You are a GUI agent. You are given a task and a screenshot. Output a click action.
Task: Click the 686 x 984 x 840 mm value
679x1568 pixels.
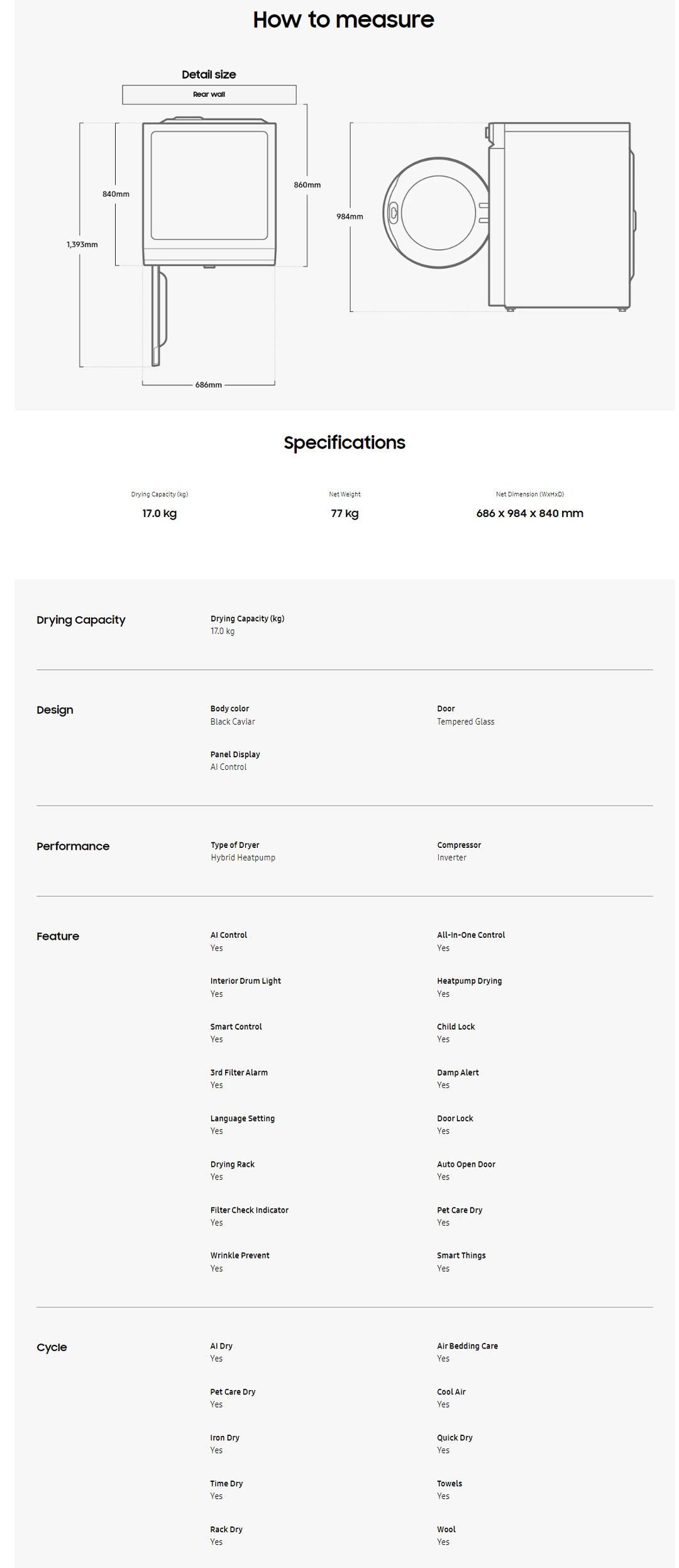(529, 513)
